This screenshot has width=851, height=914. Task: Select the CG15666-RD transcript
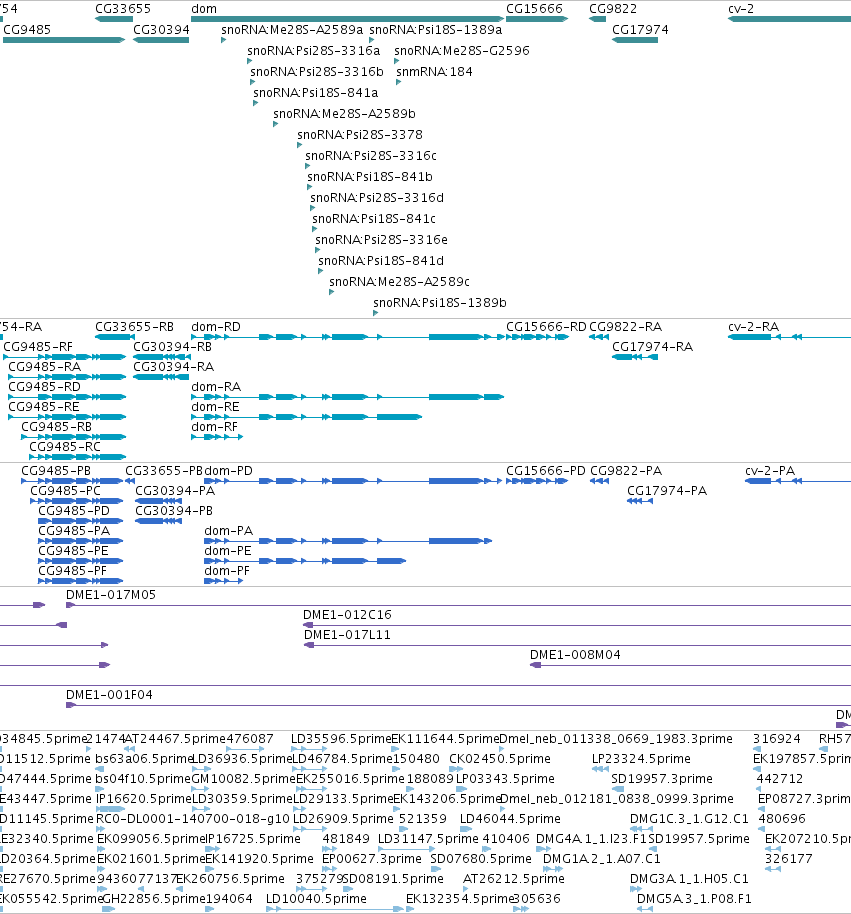(537, 337)
